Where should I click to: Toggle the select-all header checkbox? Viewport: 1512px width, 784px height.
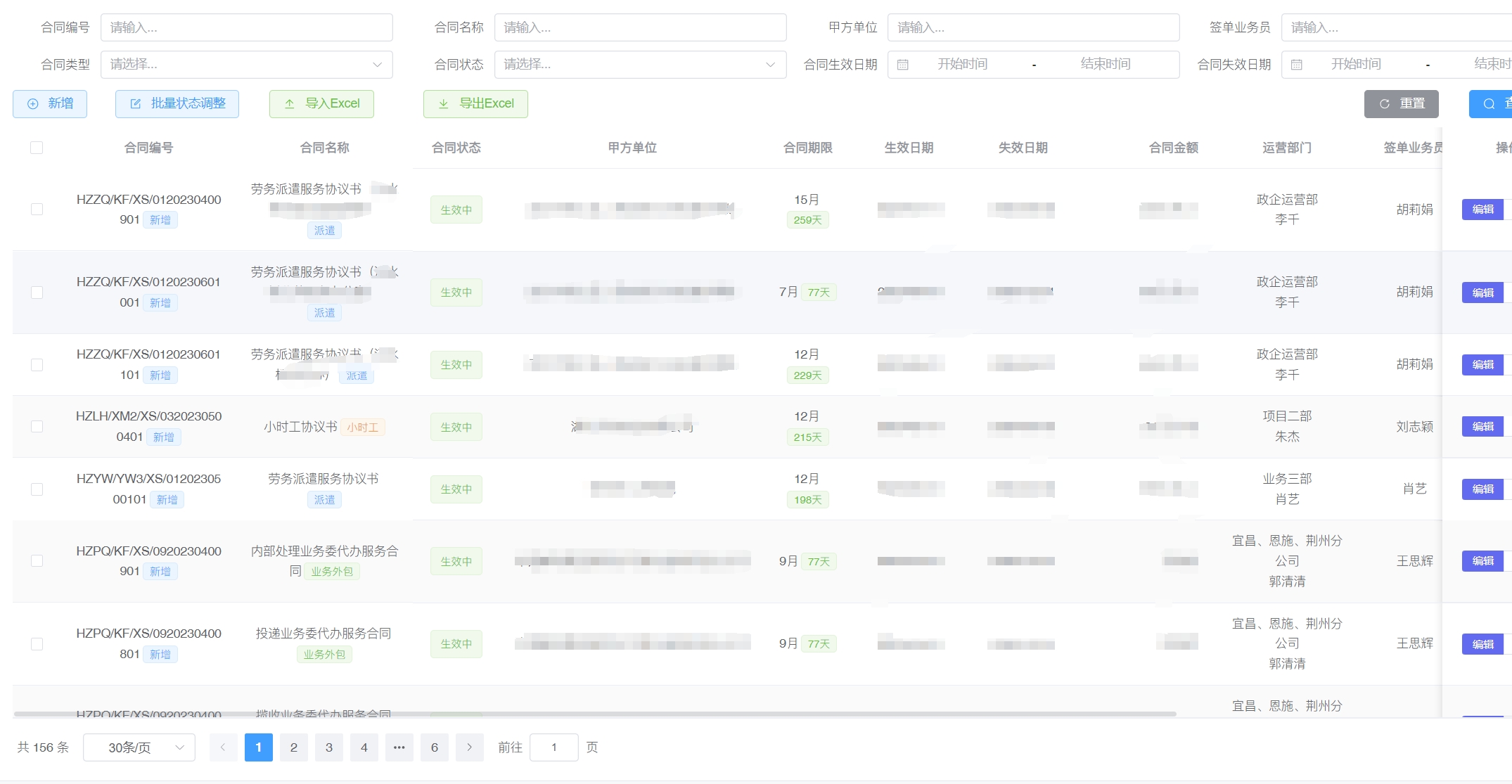37,148
